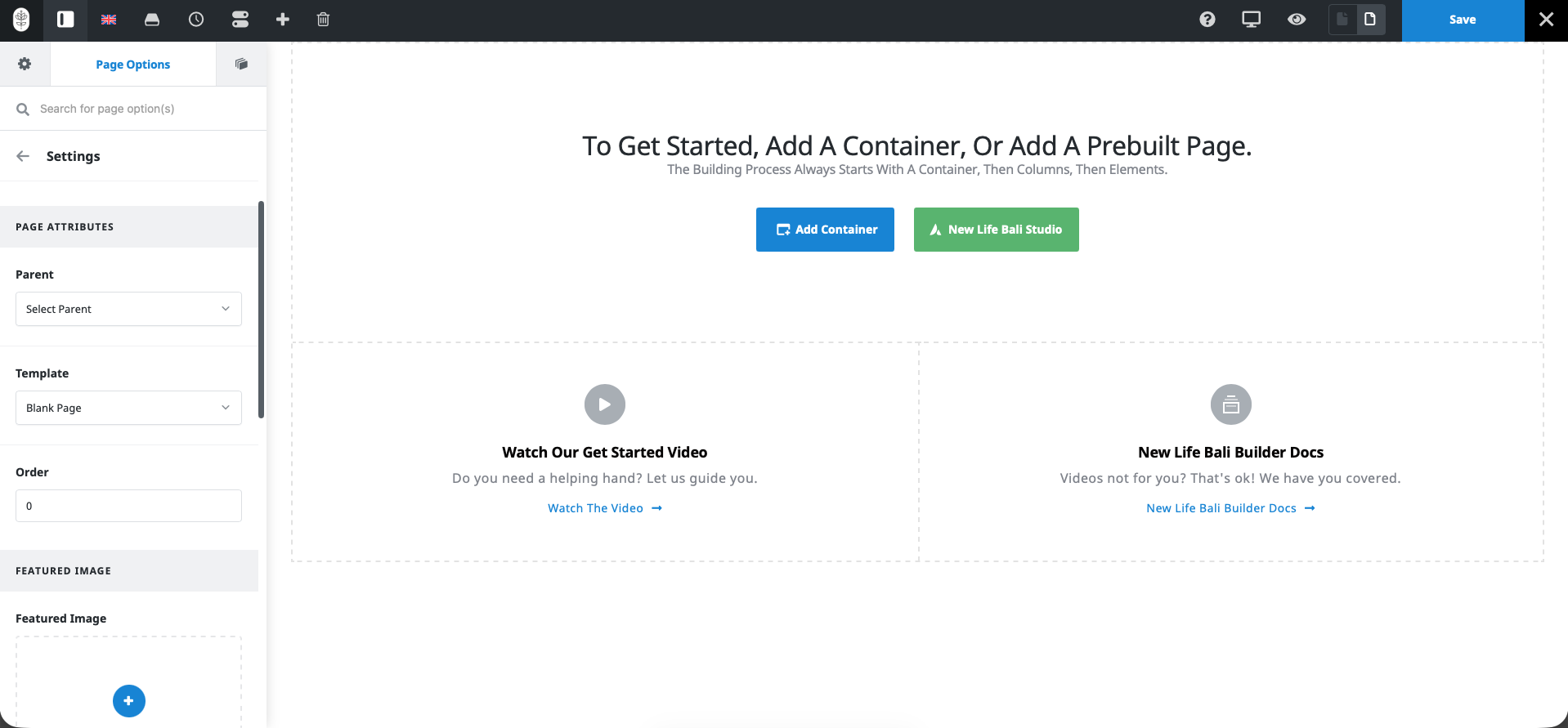Click the Order input field
This screenshot has width=1568, height=728.
[128, 506]
